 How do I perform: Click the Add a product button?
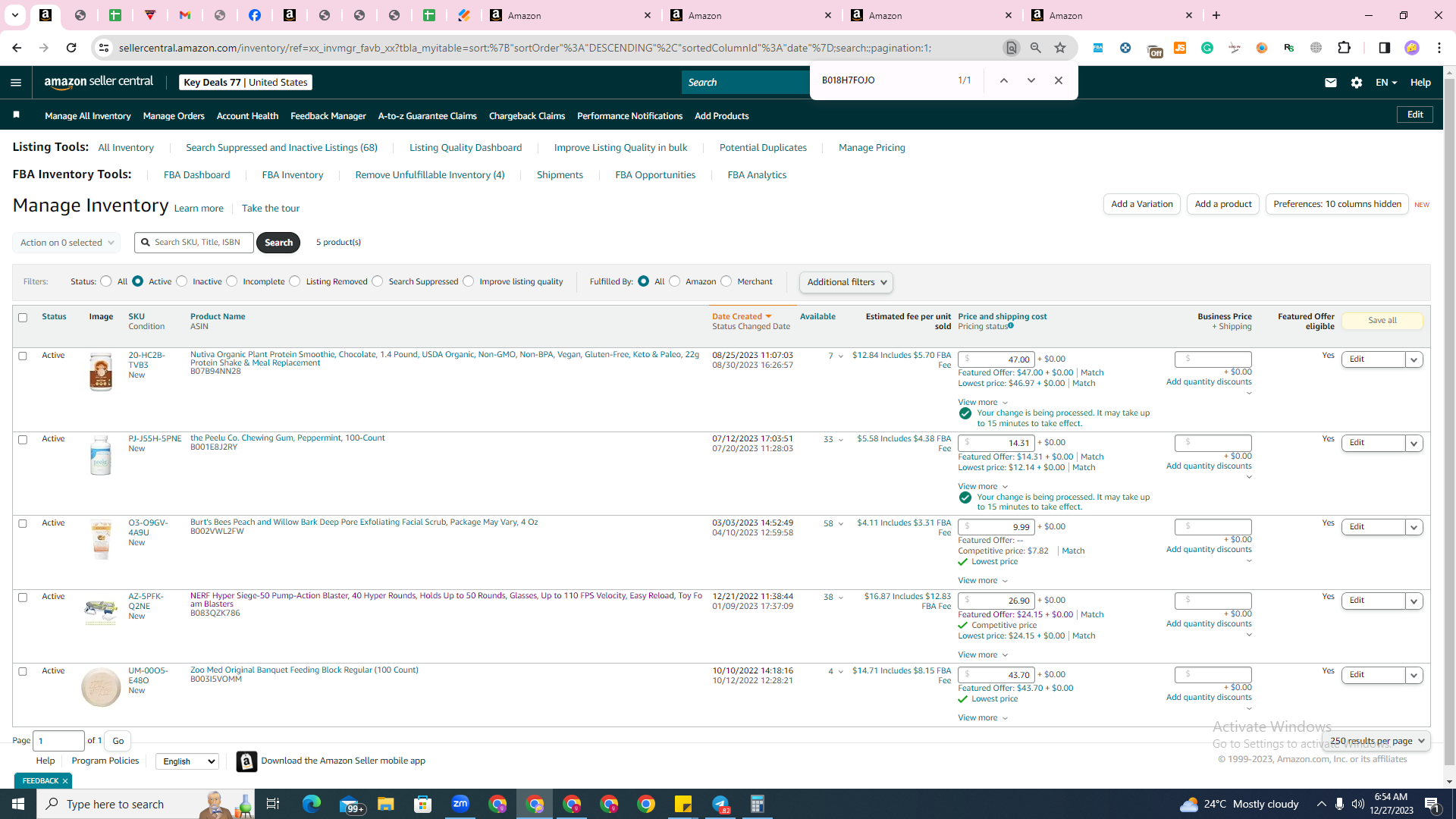pos(1223,204)
